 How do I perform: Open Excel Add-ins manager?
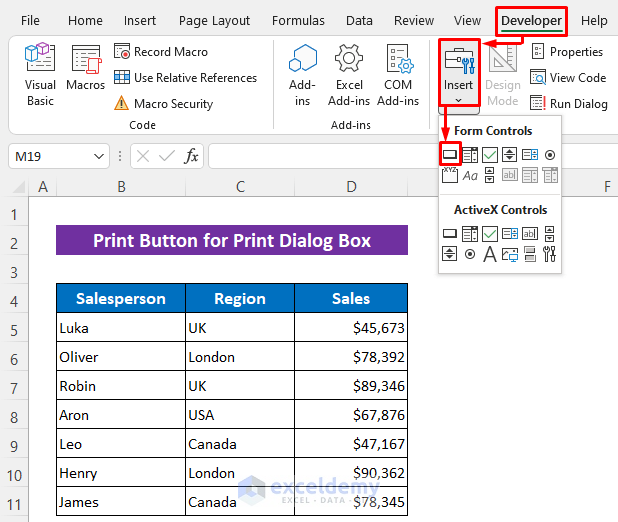349,73
